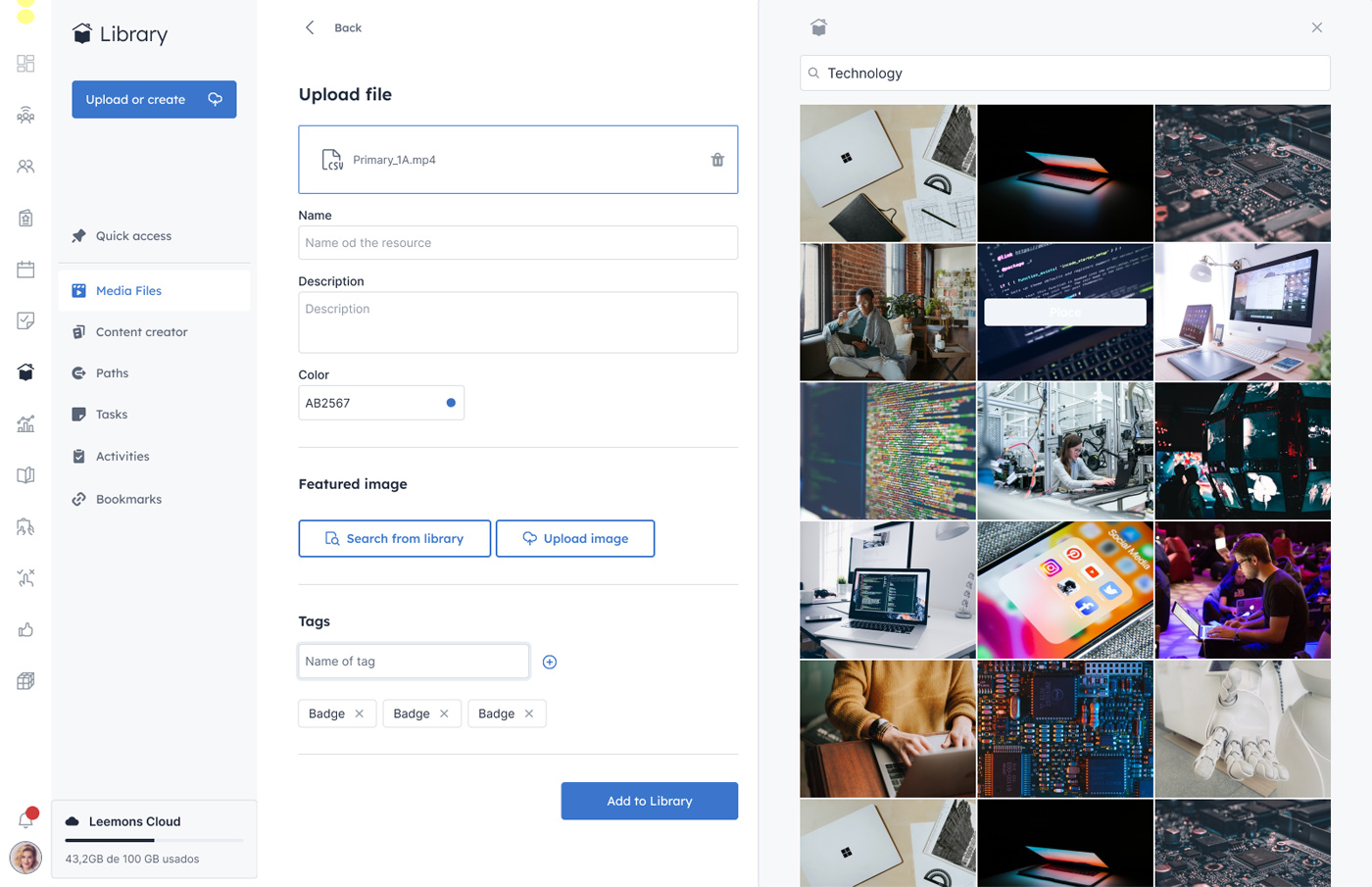The image size is (1372, 887).
Task: Open the two-users icon in the sidebar
Action: pyautogui.click(x=25, y=167)
